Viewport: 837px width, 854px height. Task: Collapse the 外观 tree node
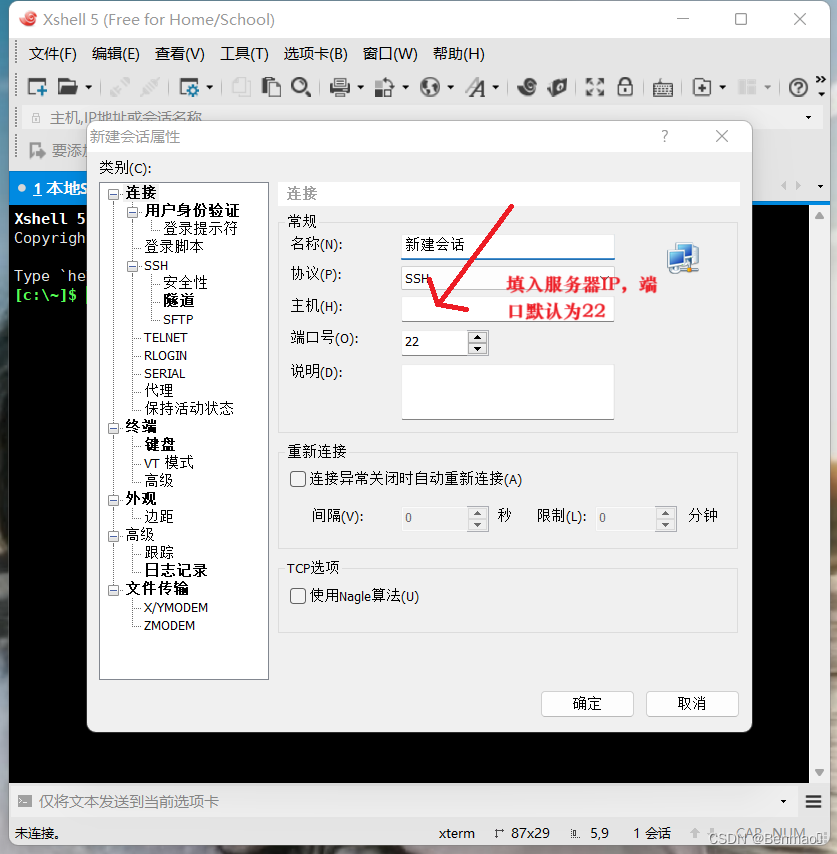[113, 500]
